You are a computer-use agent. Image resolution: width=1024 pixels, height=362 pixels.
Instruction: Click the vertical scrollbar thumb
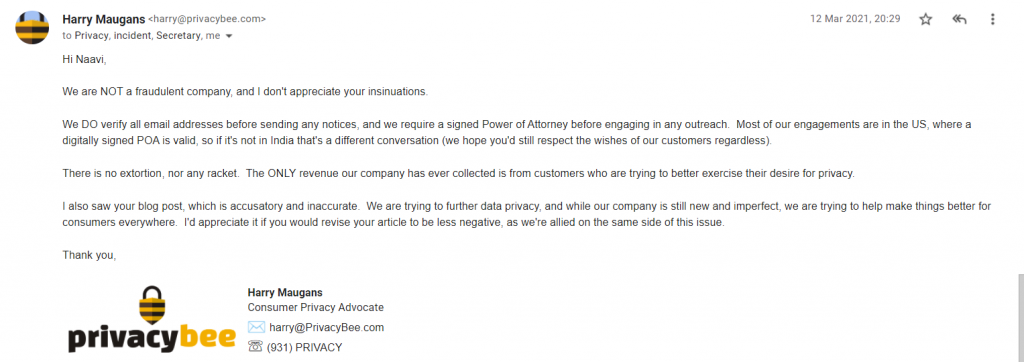(x=1021, y=318)
